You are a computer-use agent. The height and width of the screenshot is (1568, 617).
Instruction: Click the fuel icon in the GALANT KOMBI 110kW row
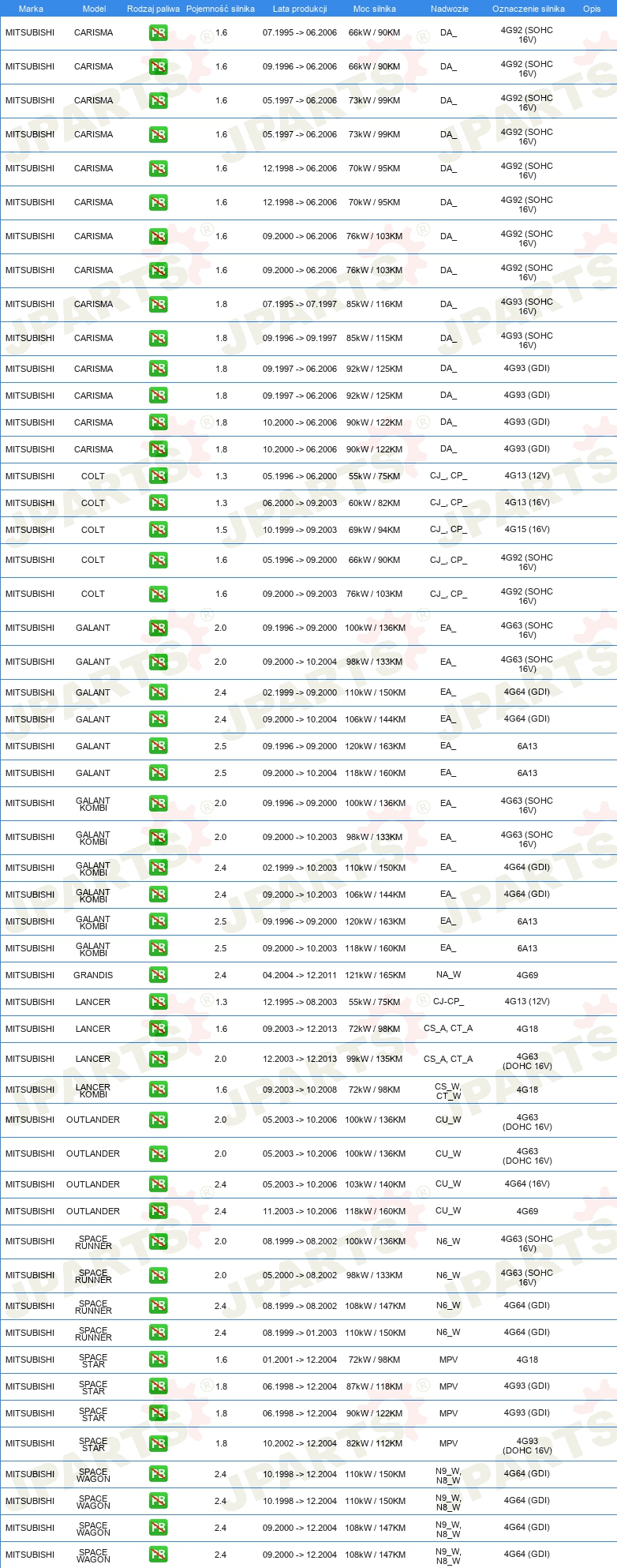[158, 868]
